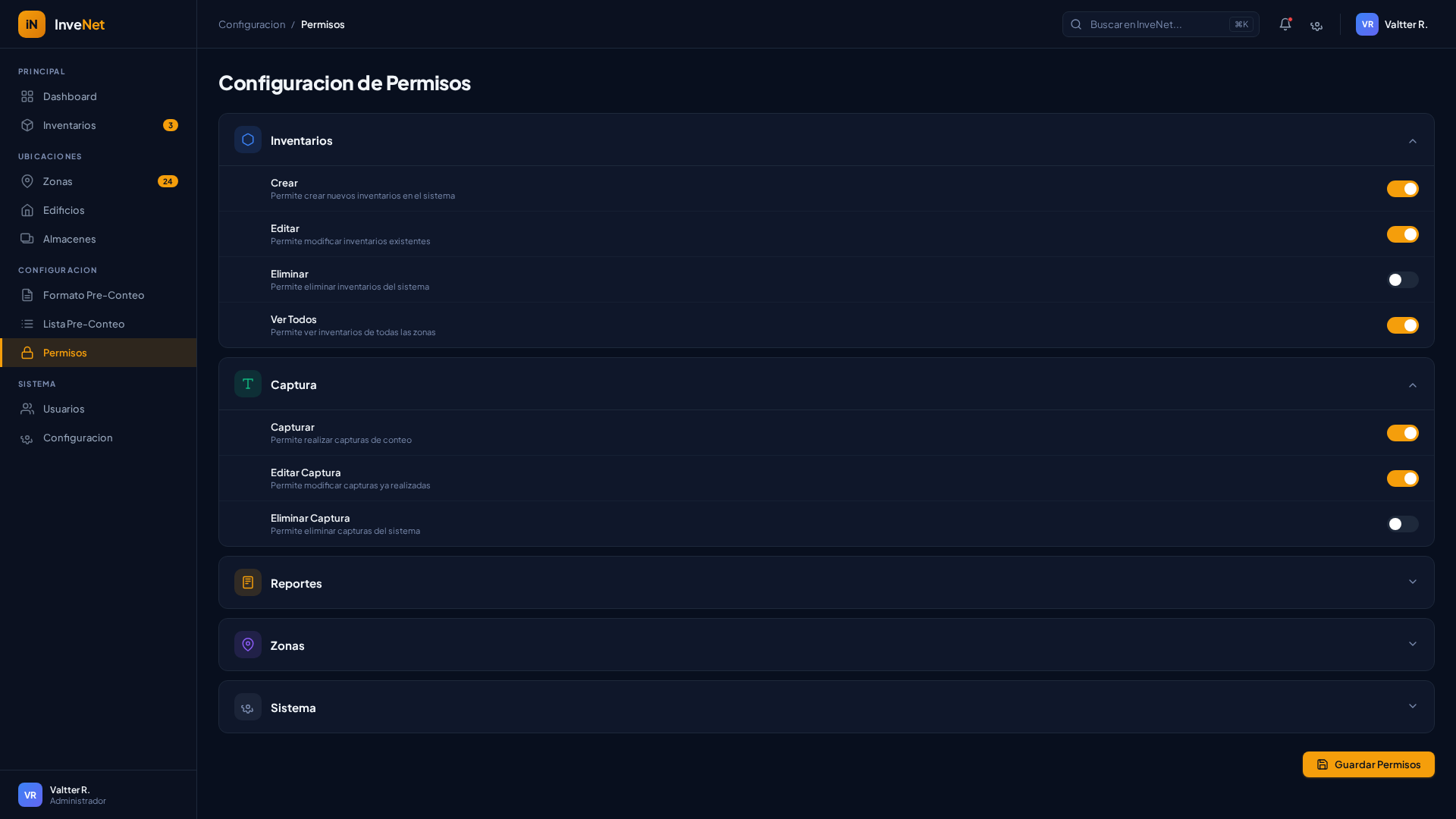The height and width of the screenshot is (819, 1456).
Task: Click the Zonas section pin icon
Action: (x=248, y=645)
